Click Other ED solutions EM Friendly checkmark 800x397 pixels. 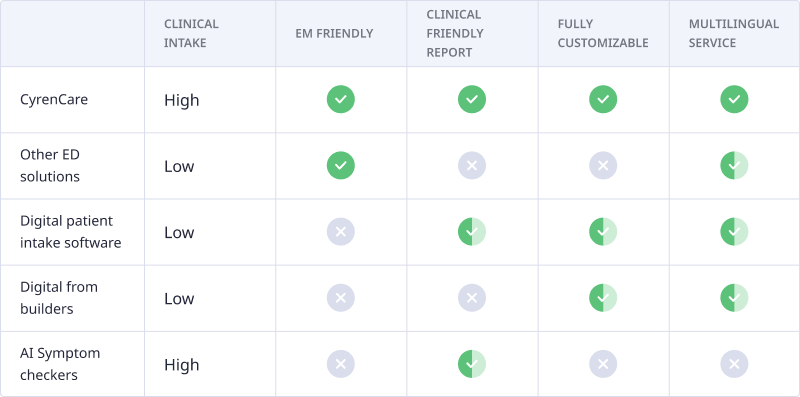(x=341, y=166)
